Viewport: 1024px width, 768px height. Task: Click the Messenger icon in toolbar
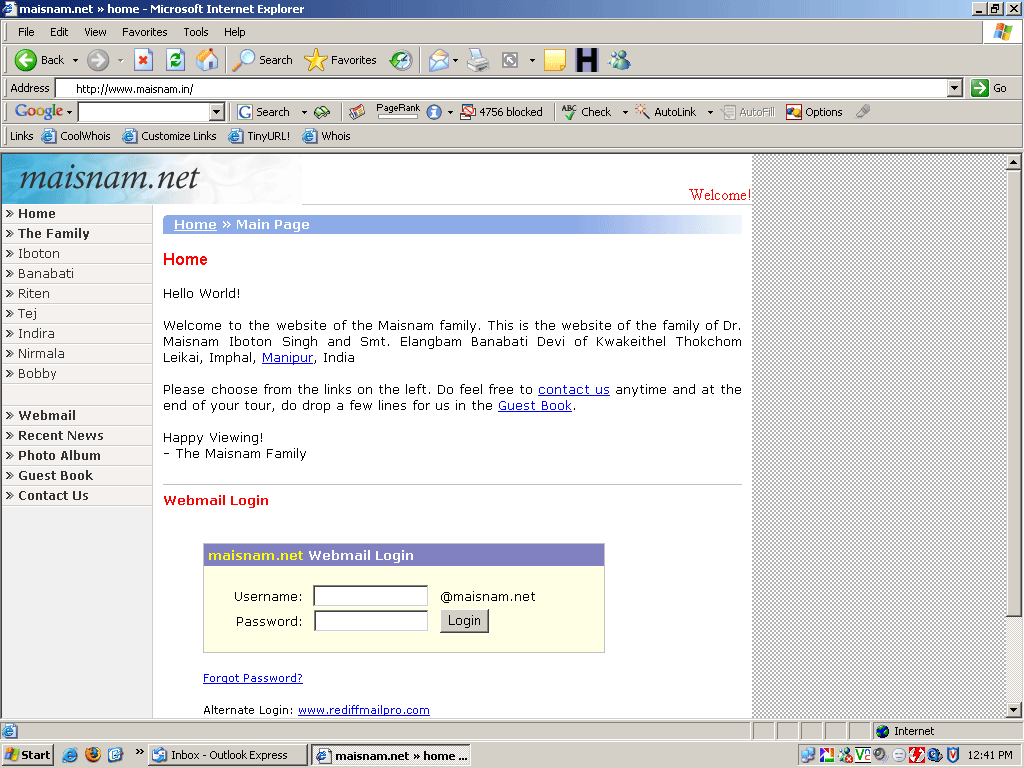click(x=619, y=60)
